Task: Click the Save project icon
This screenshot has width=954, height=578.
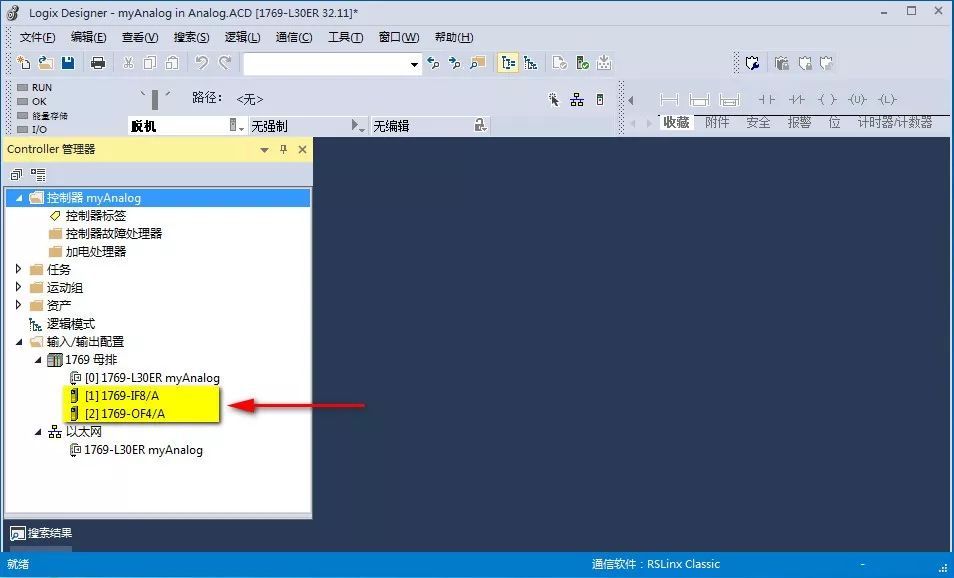Action: tap(68, 63)
